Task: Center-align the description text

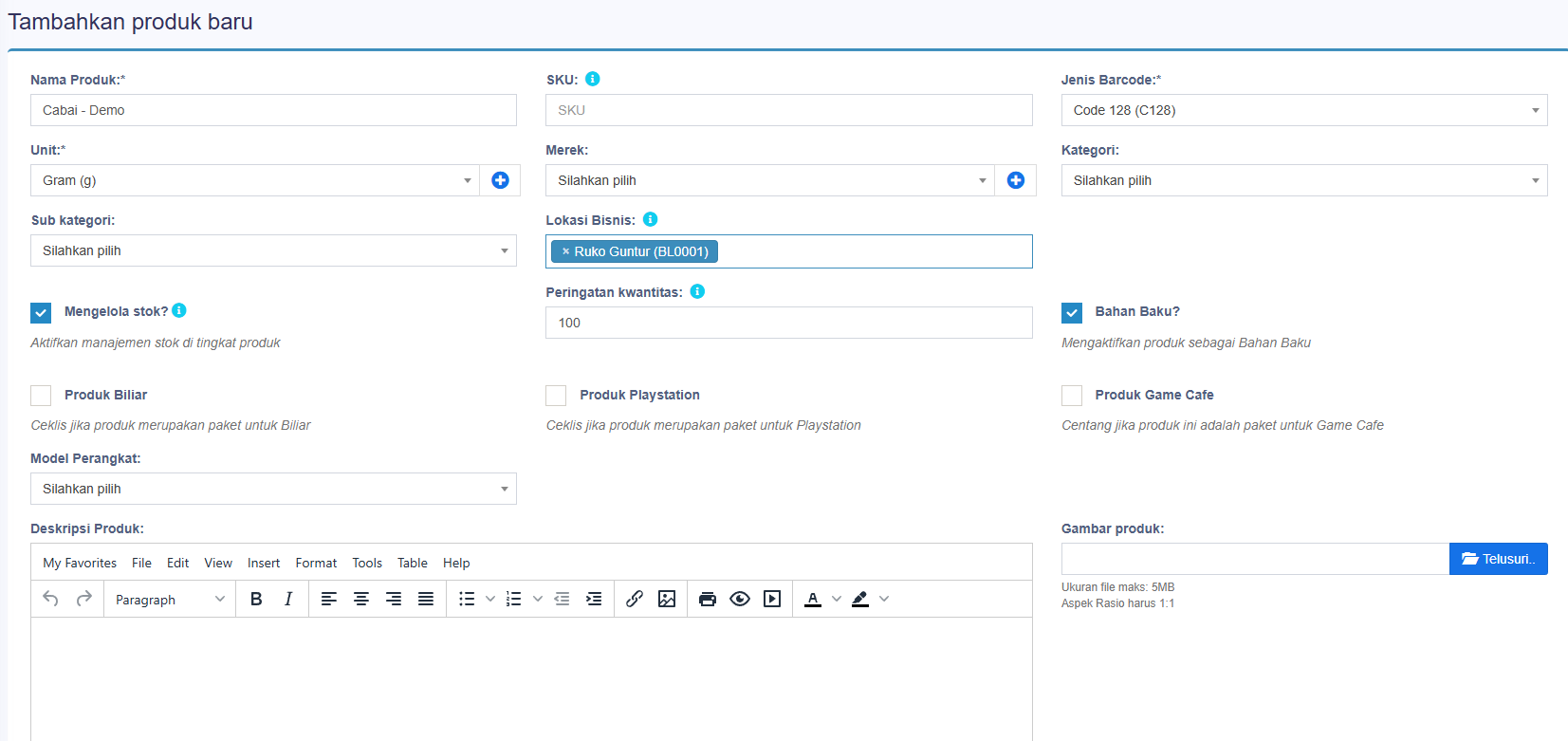Action: [x=361, y=599]
